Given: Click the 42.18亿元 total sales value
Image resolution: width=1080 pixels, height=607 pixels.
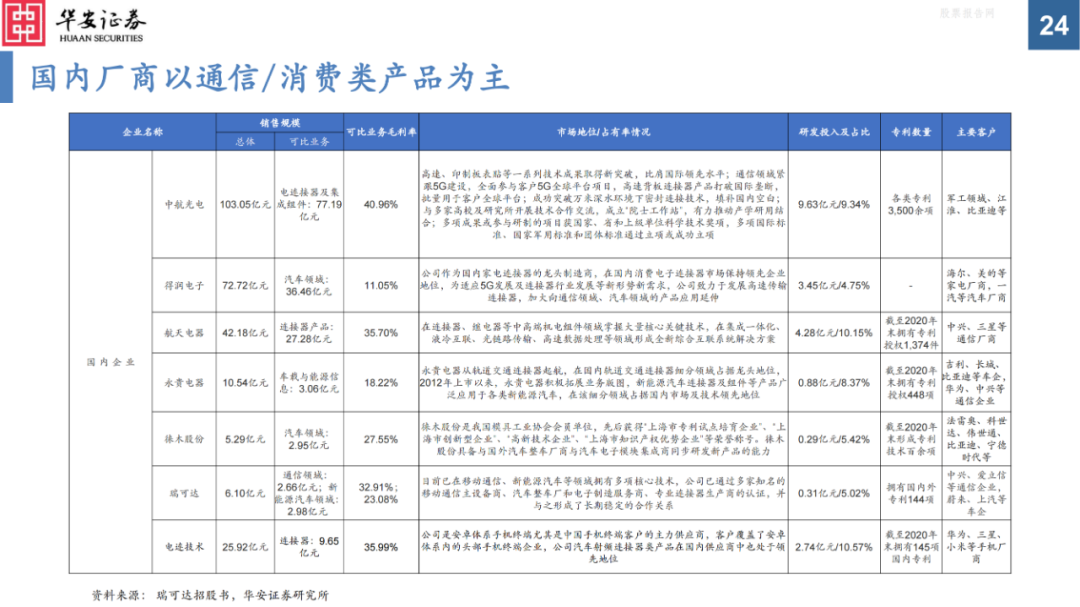Looking at the screenshot, I should [x=245, y=333].
